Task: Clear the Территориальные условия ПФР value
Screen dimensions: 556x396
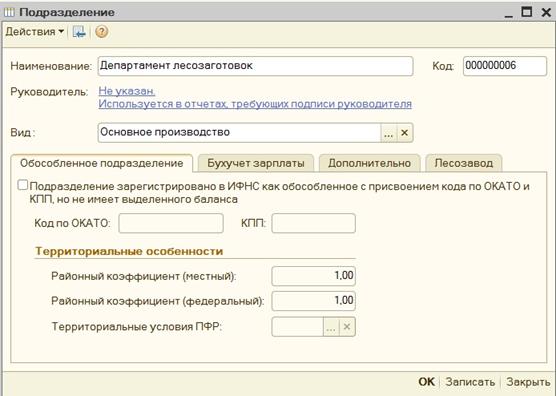Action: click(347, 327)
